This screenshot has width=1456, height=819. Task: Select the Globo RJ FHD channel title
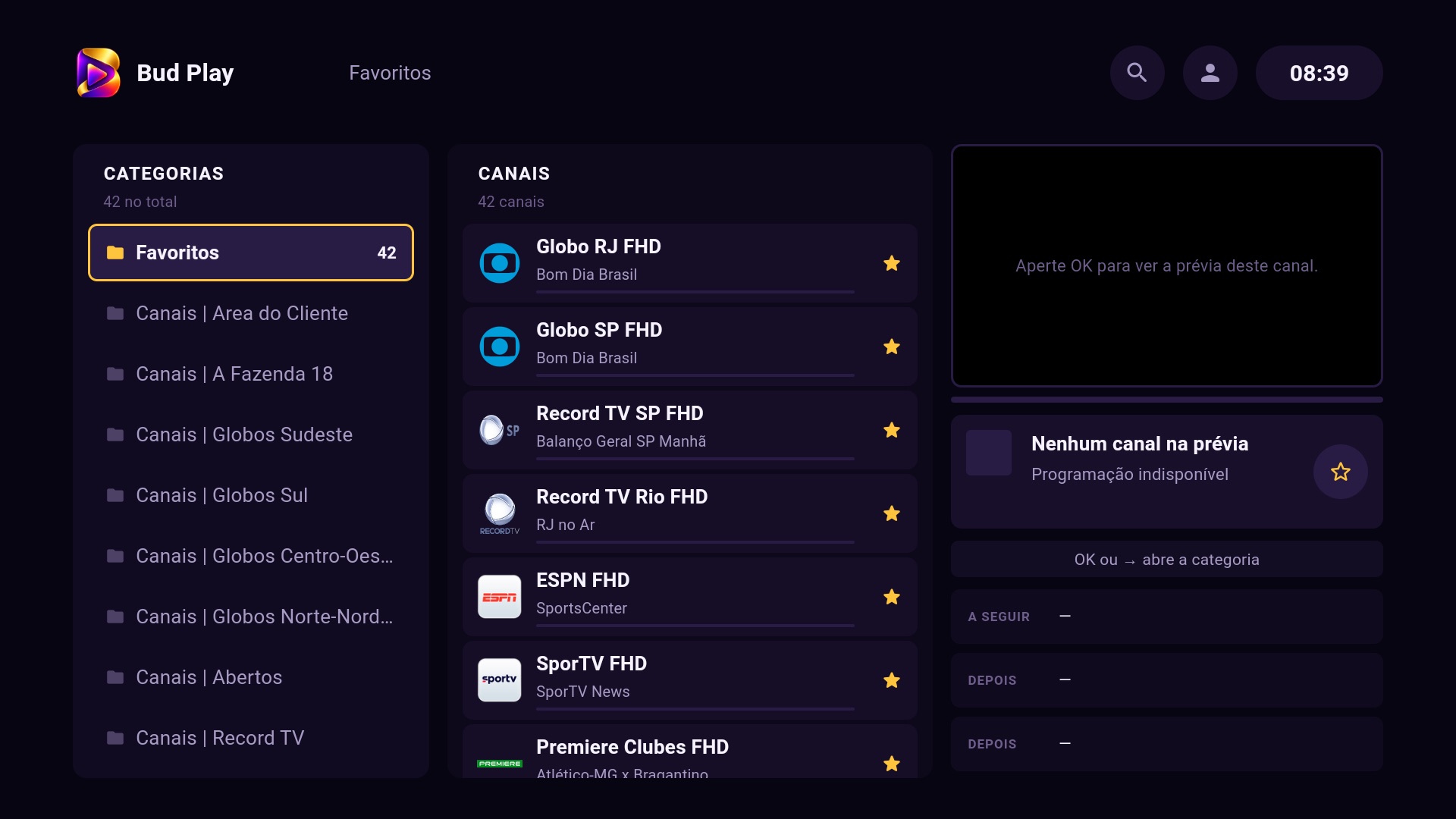pos(598,246)
